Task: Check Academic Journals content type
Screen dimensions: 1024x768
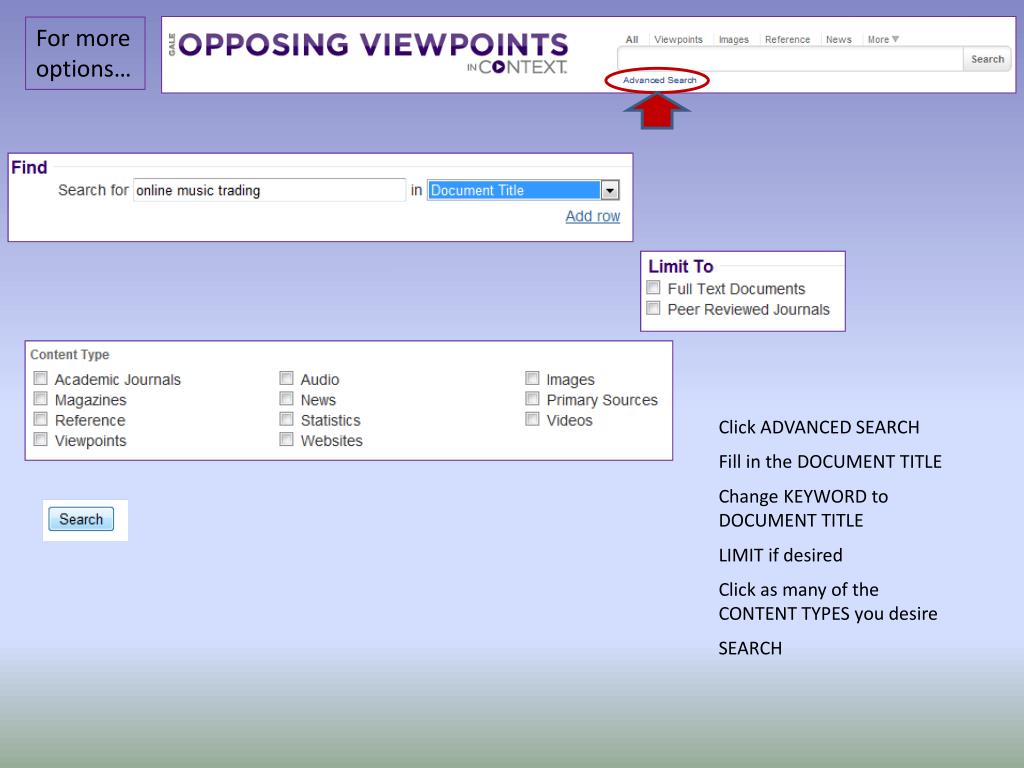Action: point(40,378)
